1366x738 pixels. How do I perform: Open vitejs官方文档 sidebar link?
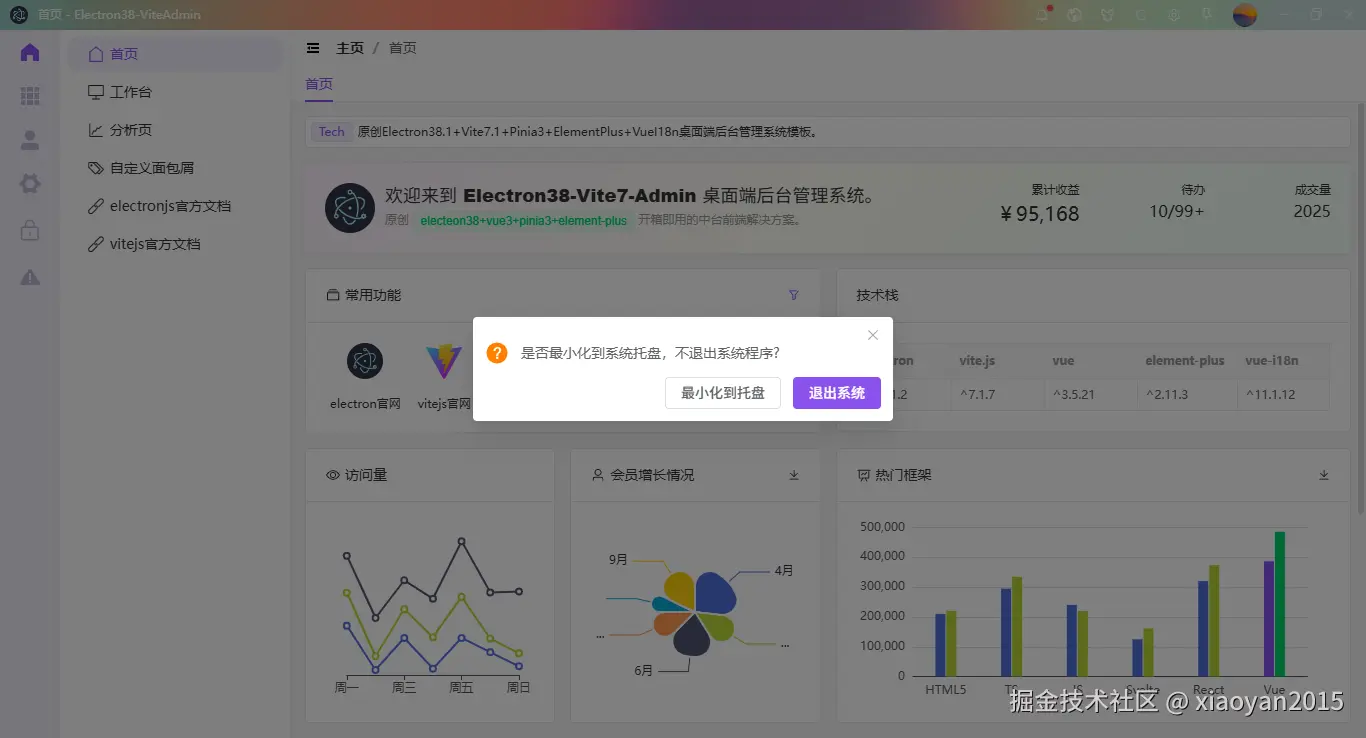point(175,244)
